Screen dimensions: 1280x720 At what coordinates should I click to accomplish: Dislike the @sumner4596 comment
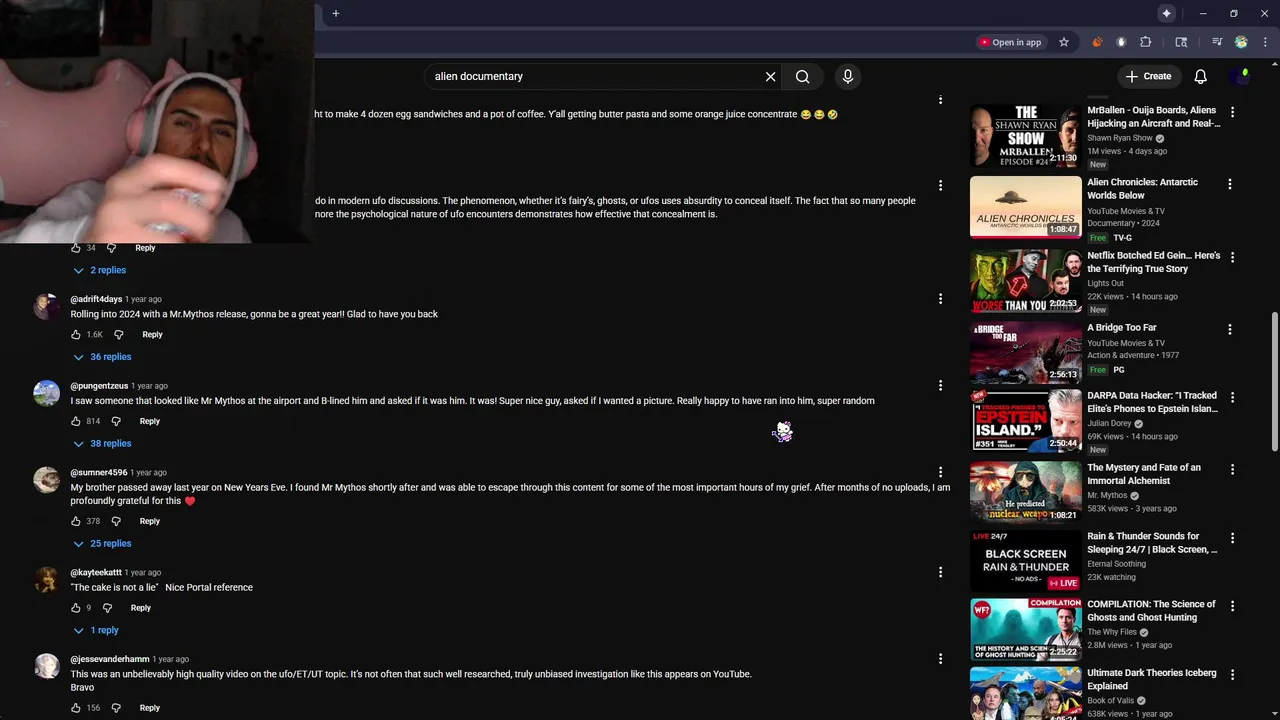(116, 521)
